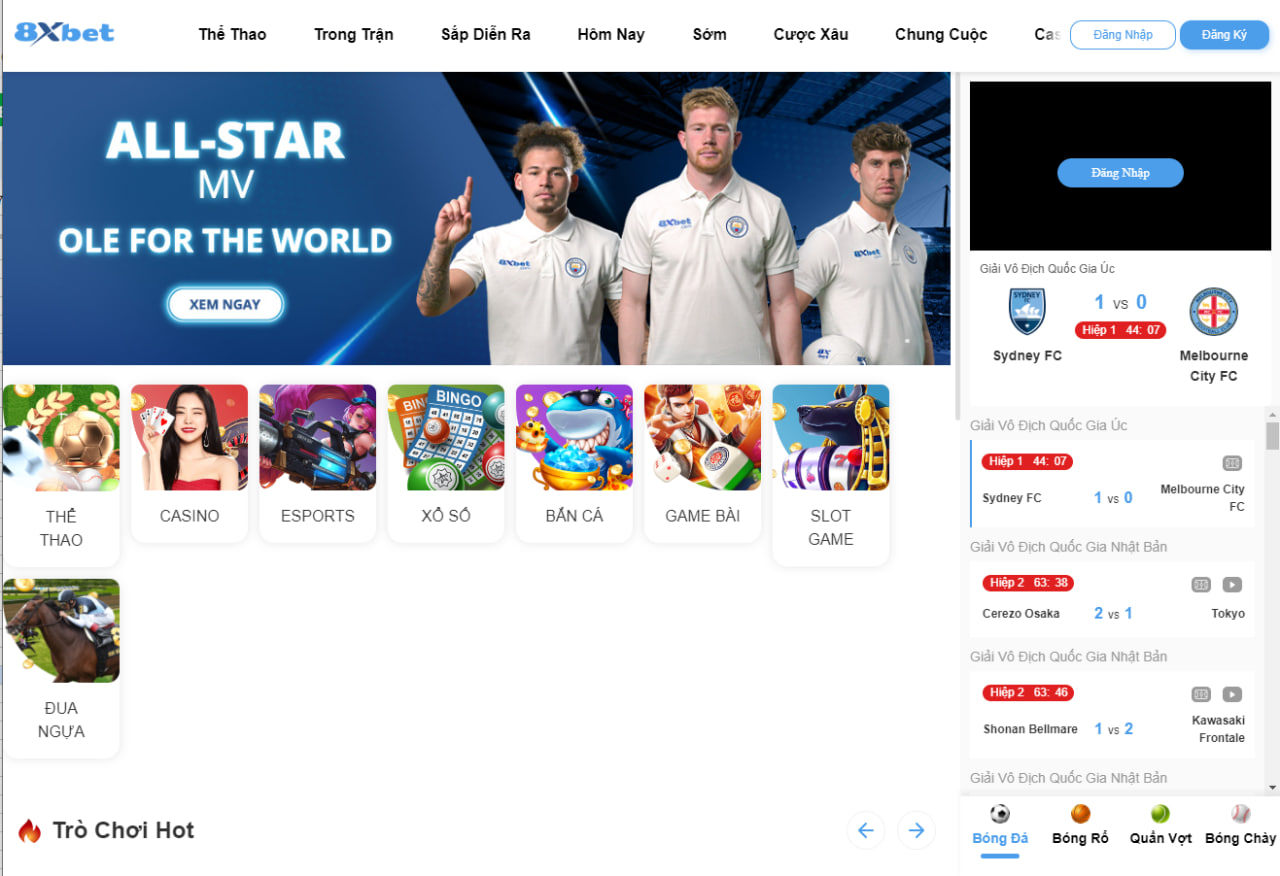Viewport: 1280px width, 876px height.
Task: Open the Đua Ngựa horse racing tile
Action: coord(61,668)
